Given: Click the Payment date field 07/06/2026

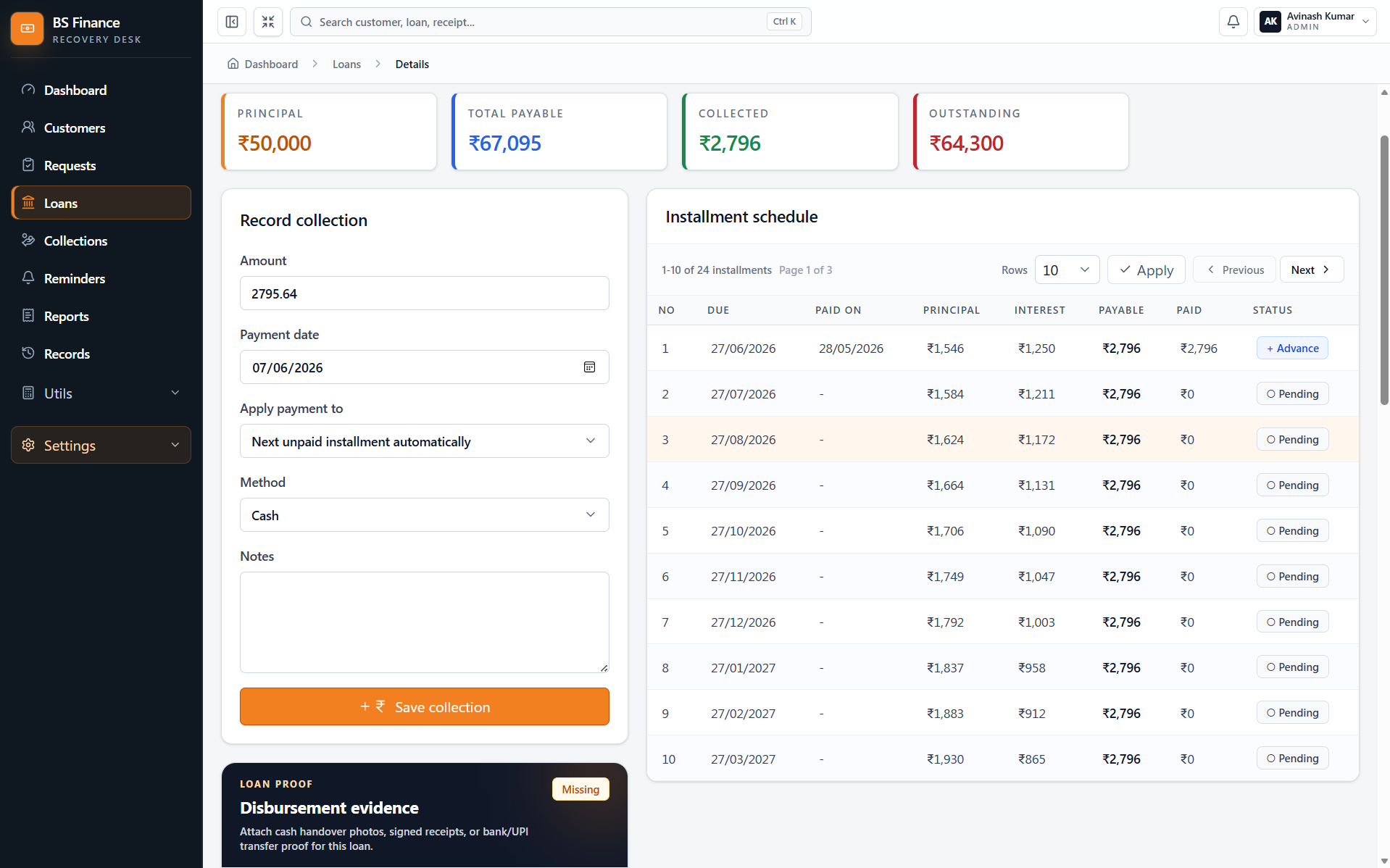Looking at the screenshot, I should (x=424, y=367).
